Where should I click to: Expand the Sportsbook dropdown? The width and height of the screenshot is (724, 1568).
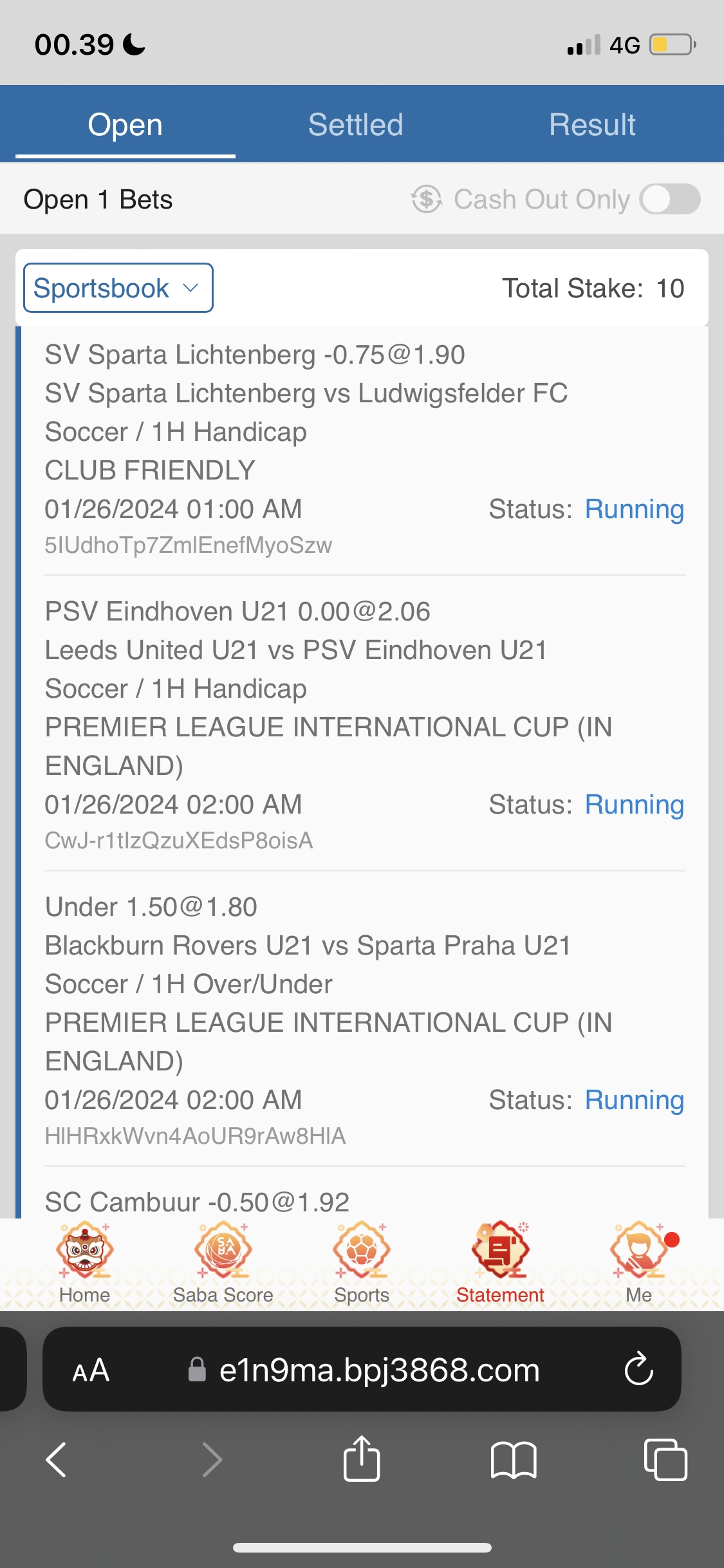pyautogui.click(x=118, y=288)
